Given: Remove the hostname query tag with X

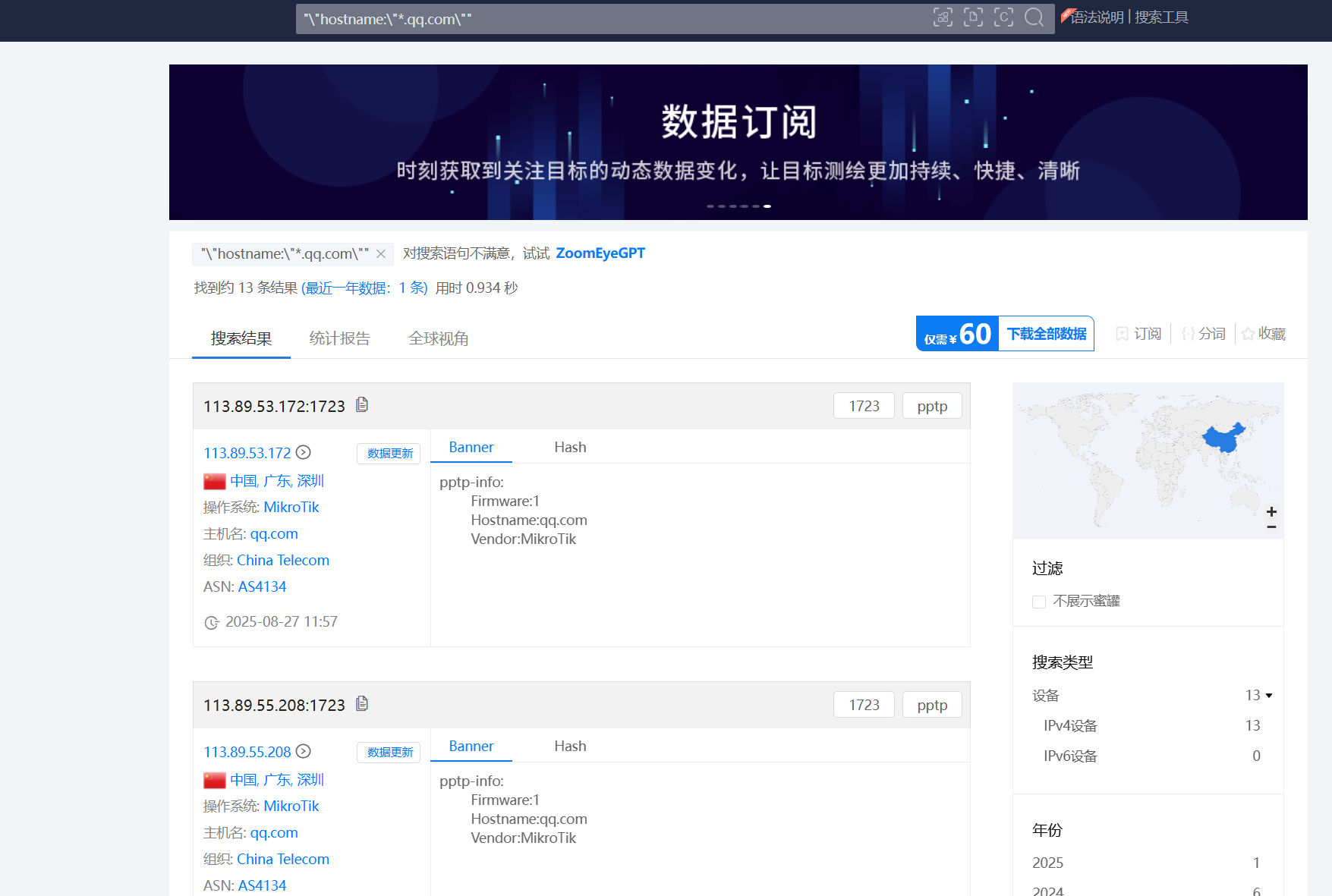Looking at the screenshot, I should click(x=381, y=254).
